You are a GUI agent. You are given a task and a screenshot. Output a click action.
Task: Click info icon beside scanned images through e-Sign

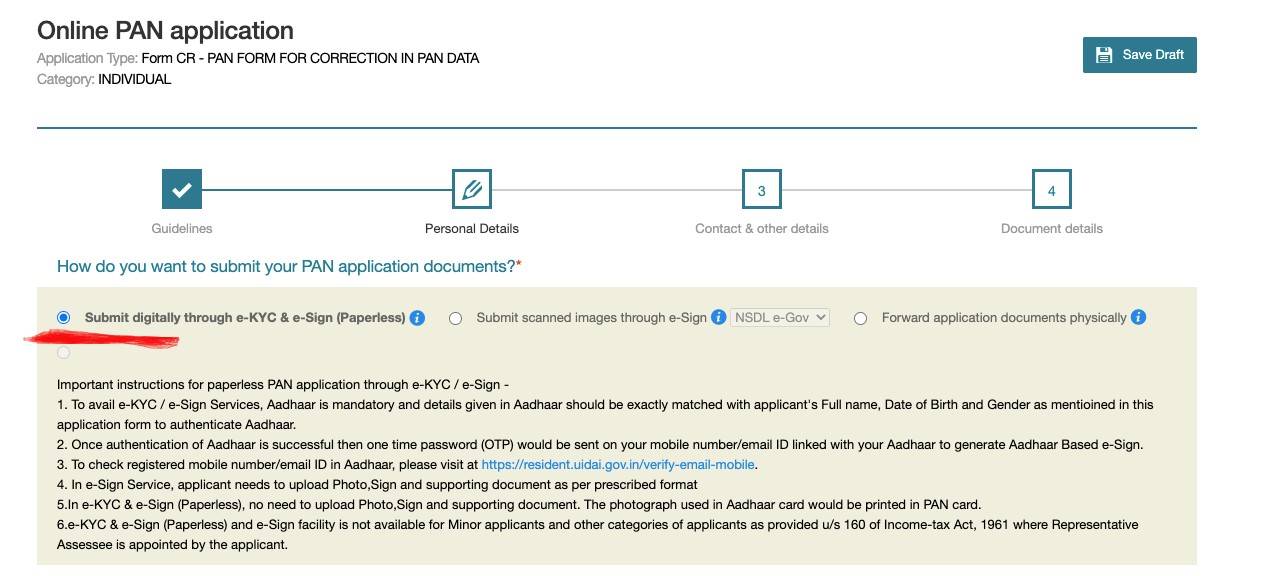click(x=718, y=317)
